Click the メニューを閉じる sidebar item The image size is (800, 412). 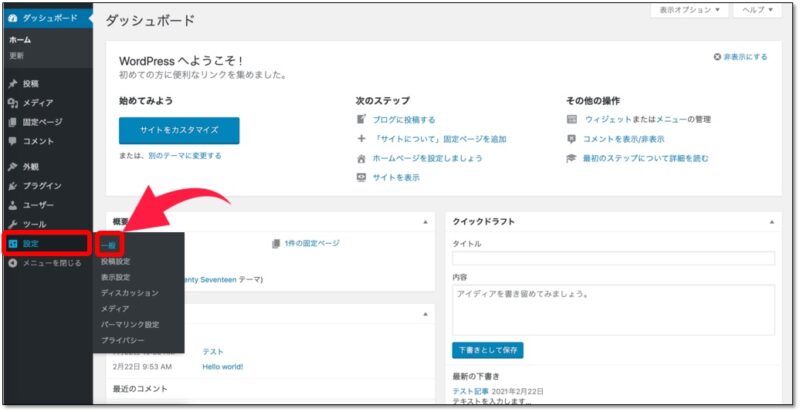coord(46,263)
